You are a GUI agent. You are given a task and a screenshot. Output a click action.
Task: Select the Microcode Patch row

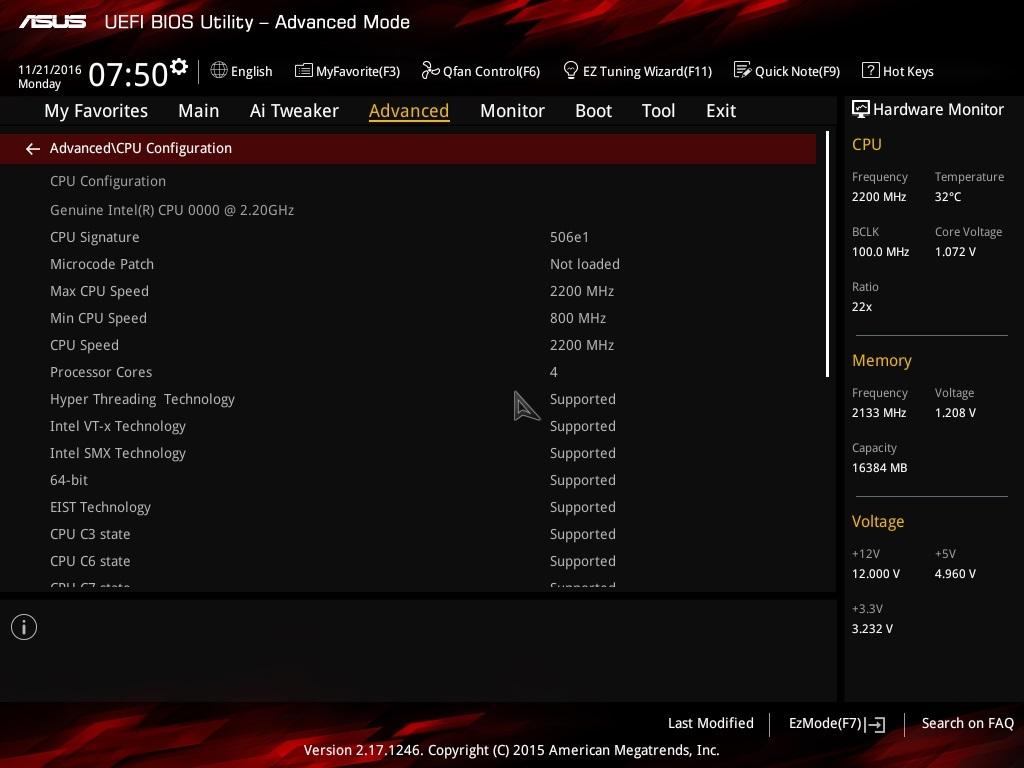point(408,264)
